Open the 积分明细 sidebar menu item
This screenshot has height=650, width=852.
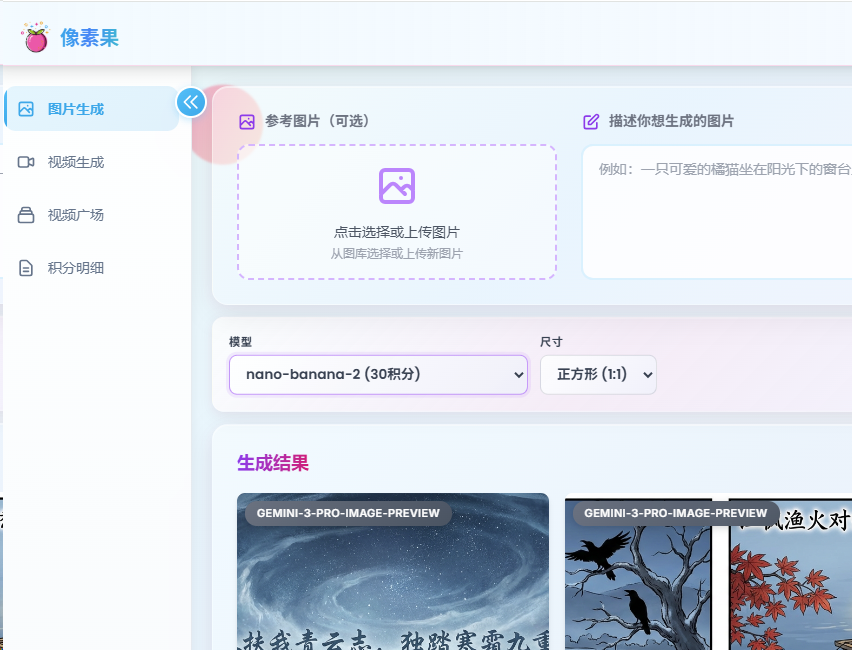pyautogui.click(x=76, y=268)
